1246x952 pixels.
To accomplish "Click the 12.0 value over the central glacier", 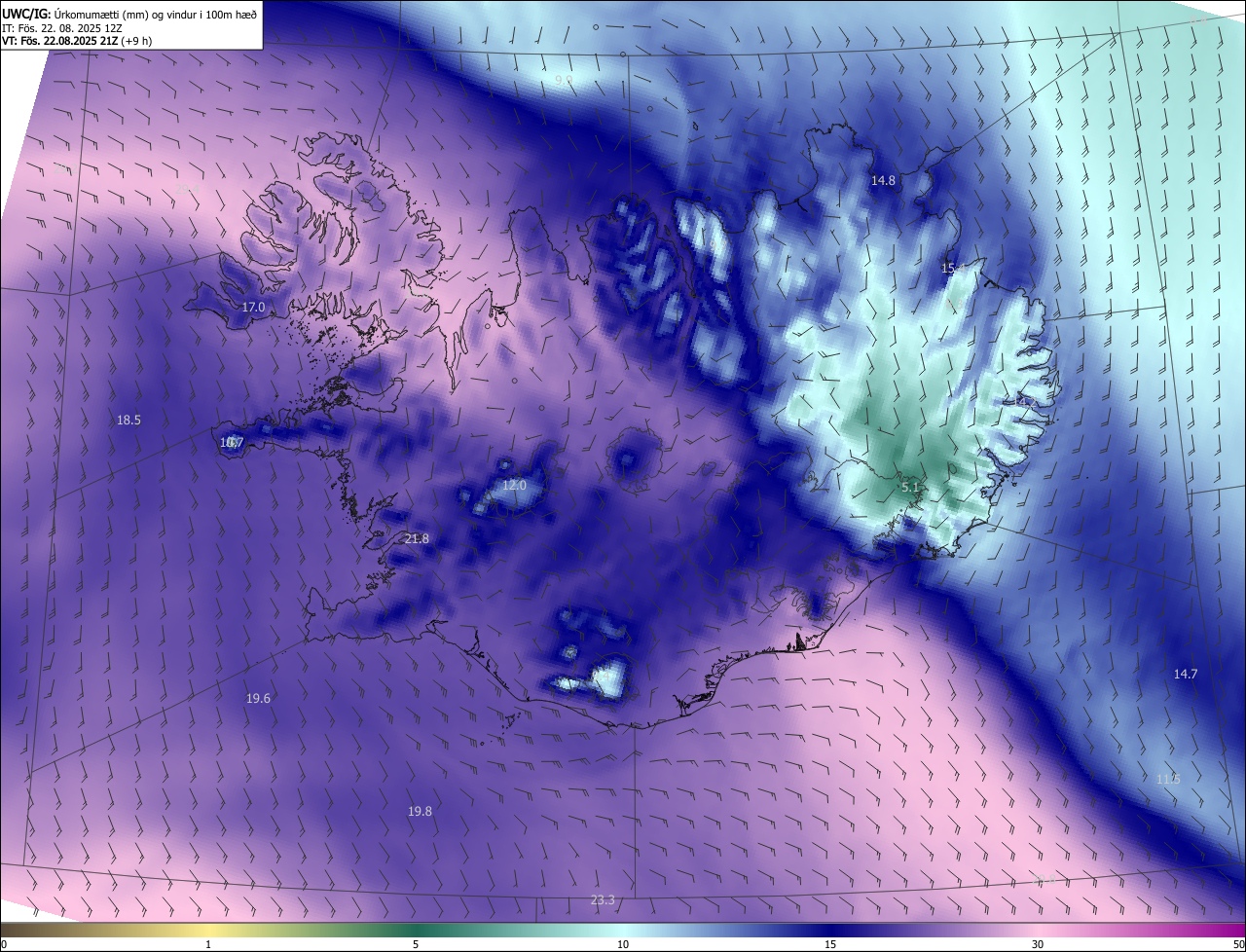I will point(514,485).
